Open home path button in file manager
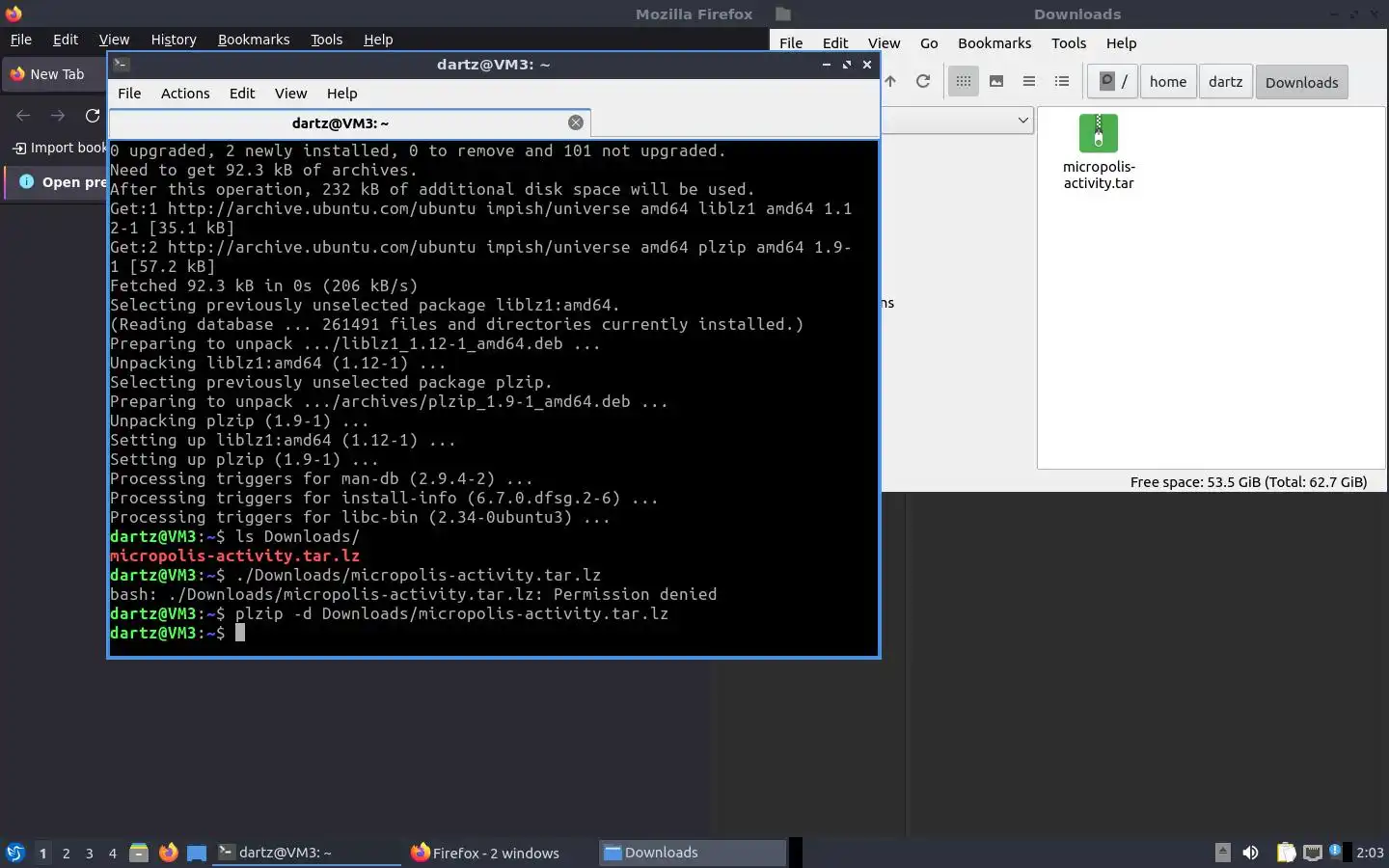Viewport: 1389px width, 868px height. pos(1168,82)
